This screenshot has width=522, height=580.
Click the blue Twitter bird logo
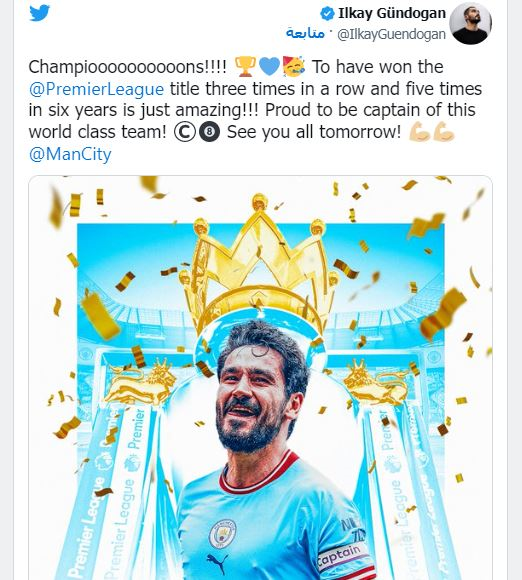pyautogui.click(x=40, y=13)
